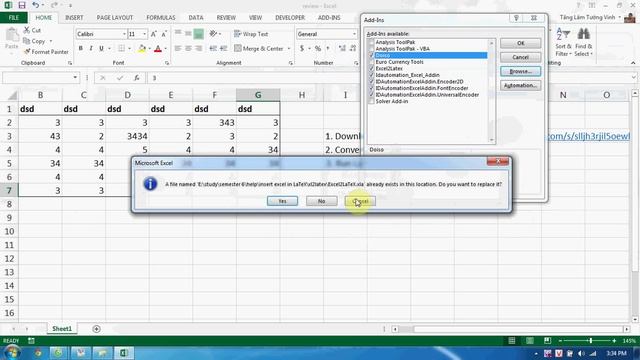Click the Accounting dollar format icon
Viewport: 640px width, 360px height.
point(302,49)
